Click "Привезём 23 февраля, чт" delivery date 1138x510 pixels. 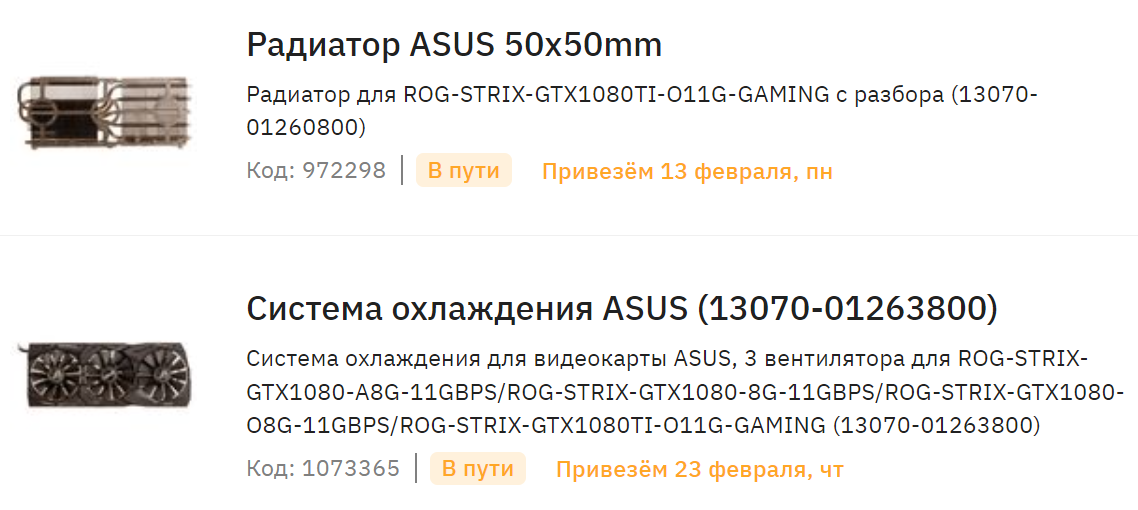pyautogui.click(x=700, y=469)
